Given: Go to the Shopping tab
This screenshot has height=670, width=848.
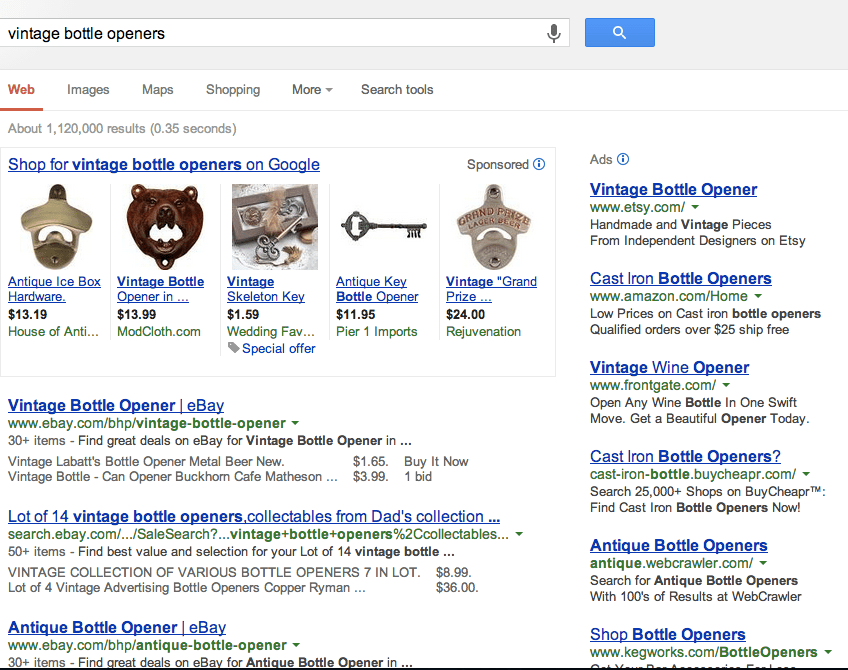Looking at the screenshot, I should pos(233,89).
